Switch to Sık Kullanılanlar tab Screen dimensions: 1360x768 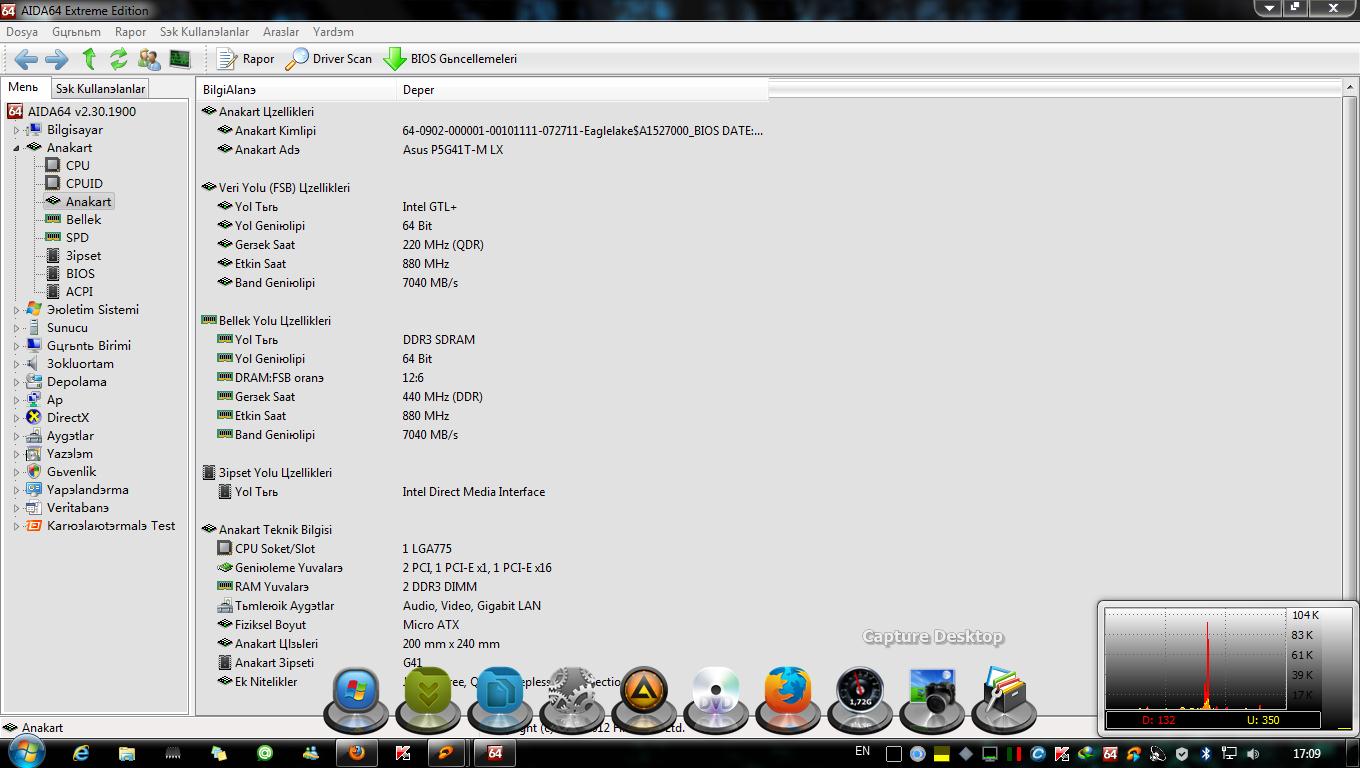coord(100,89)
